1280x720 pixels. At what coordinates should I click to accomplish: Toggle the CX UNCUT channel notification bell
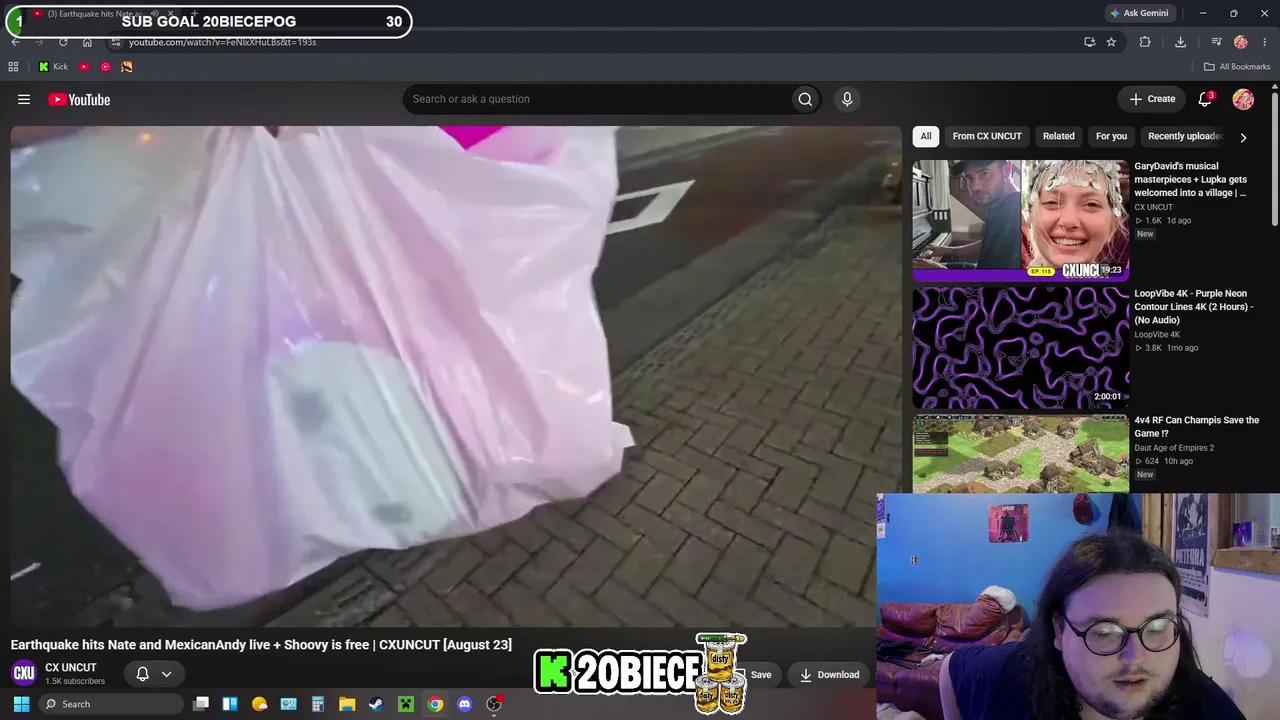coord(142,674)
